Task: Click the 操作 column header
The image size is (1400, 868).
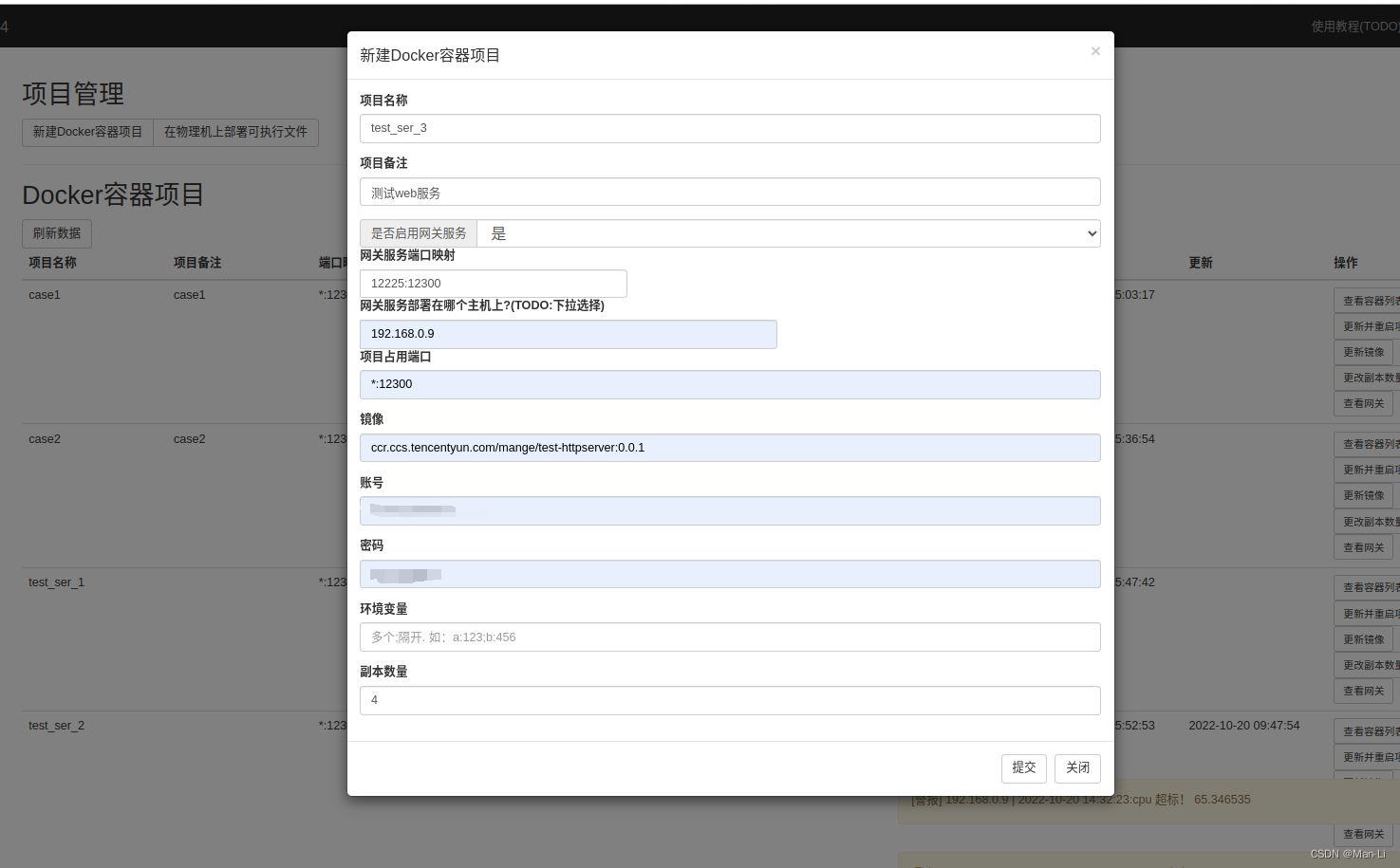Action: tap(1346, 263)
